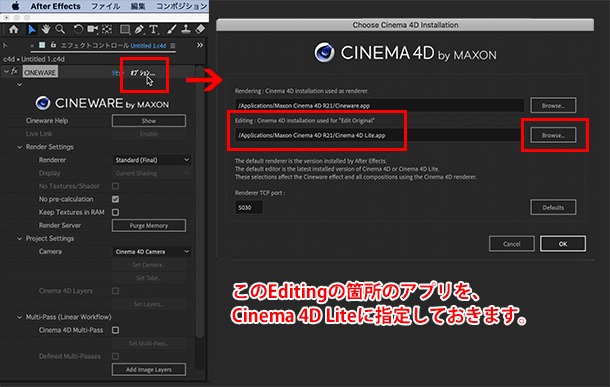Enable Cinema 4D Multi-Pass checkbox
The height and width of the screenshot is (387, 610).
(x=116, y=330)
